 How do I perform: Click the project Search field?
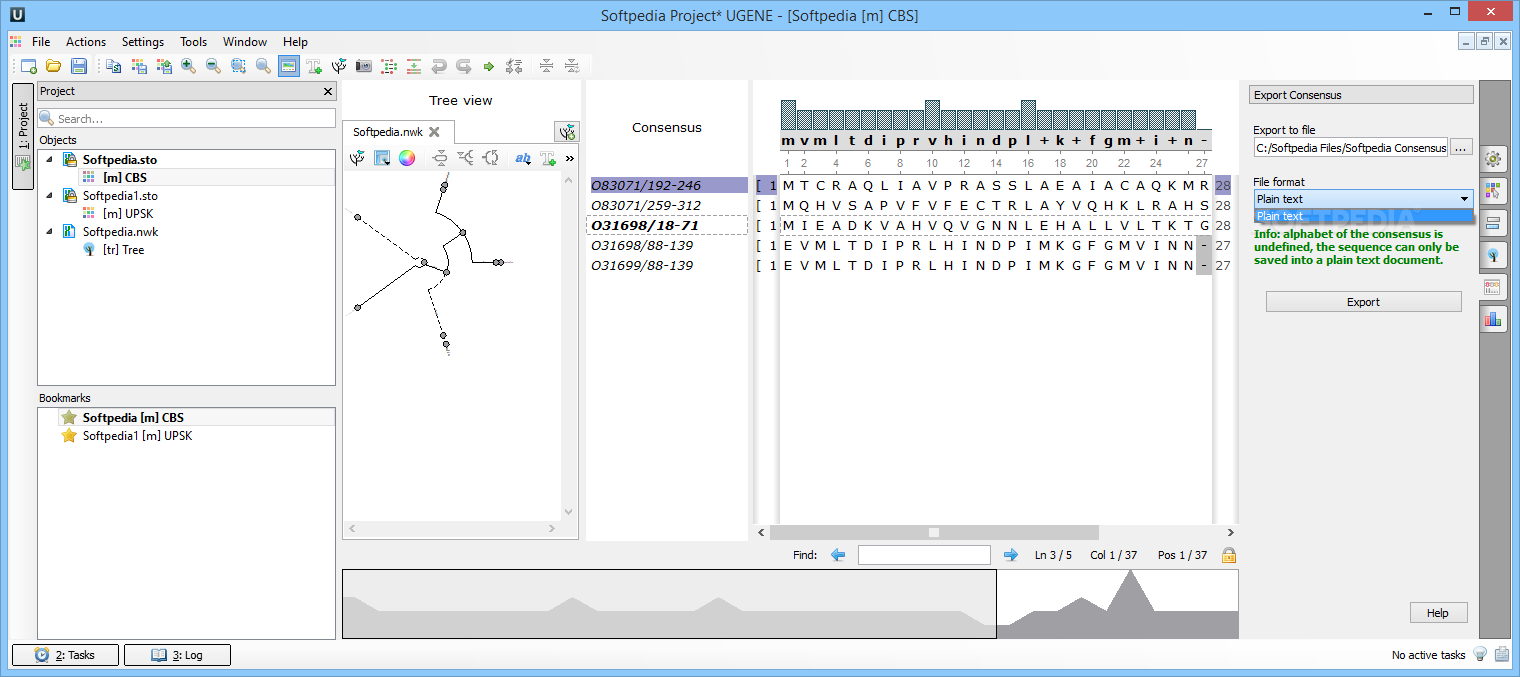coord(187,118)
